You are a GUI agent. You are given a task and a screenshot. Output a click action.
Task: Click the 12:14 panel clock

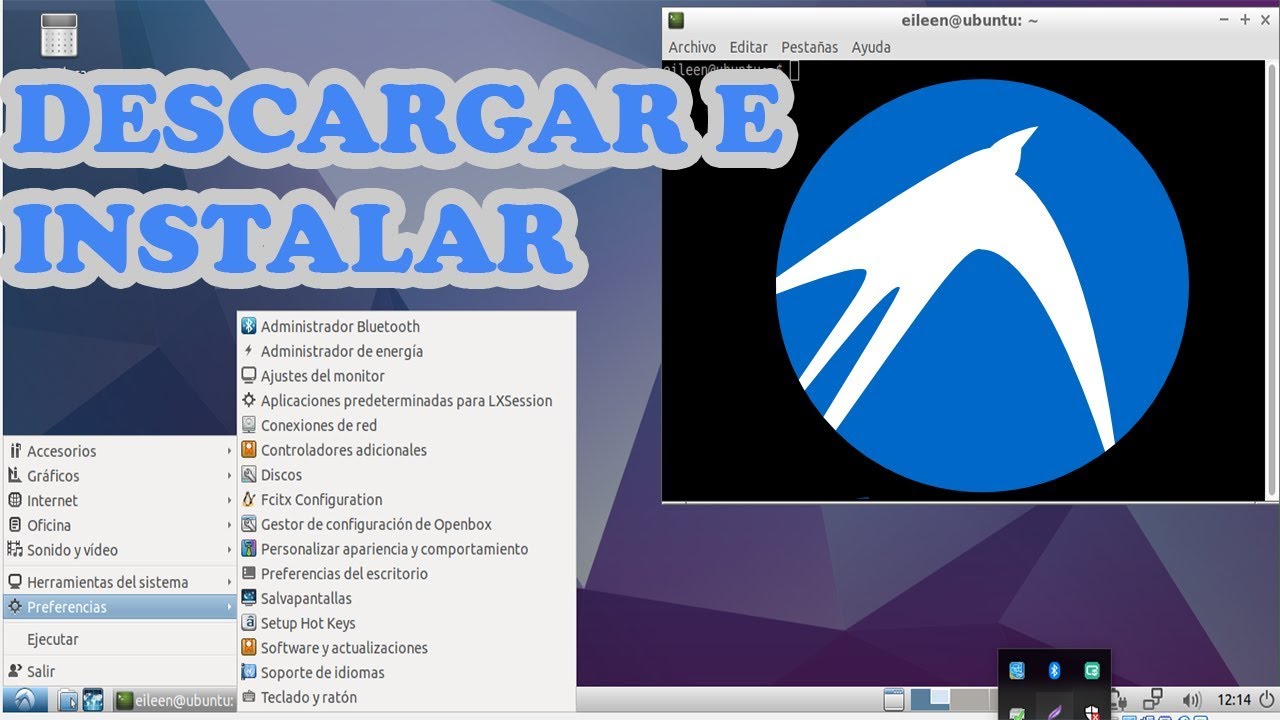(x=1235, y=700)
